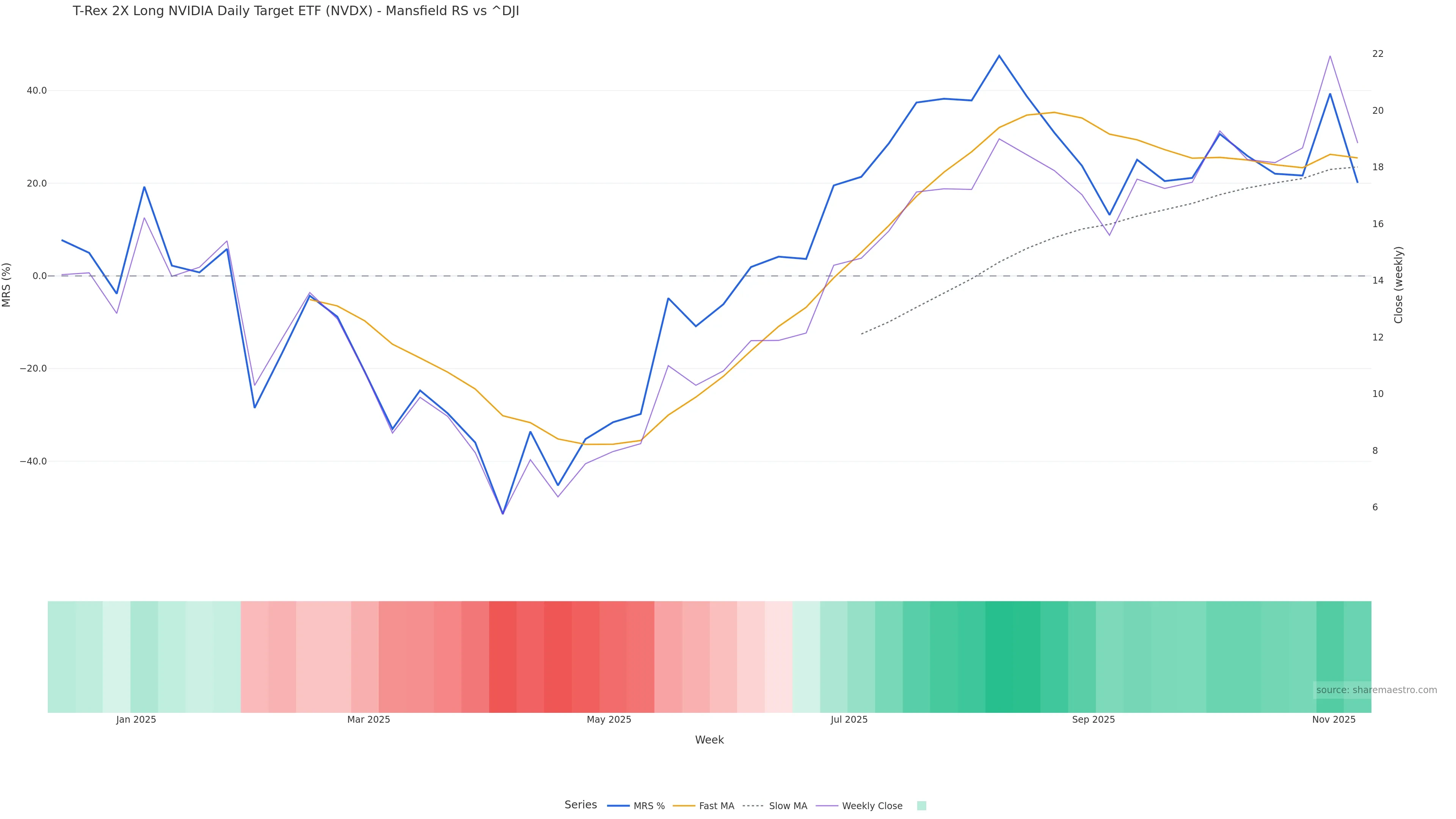
Task: Click the Close (weekly) right-axis title
Action: coord(1399,285)
